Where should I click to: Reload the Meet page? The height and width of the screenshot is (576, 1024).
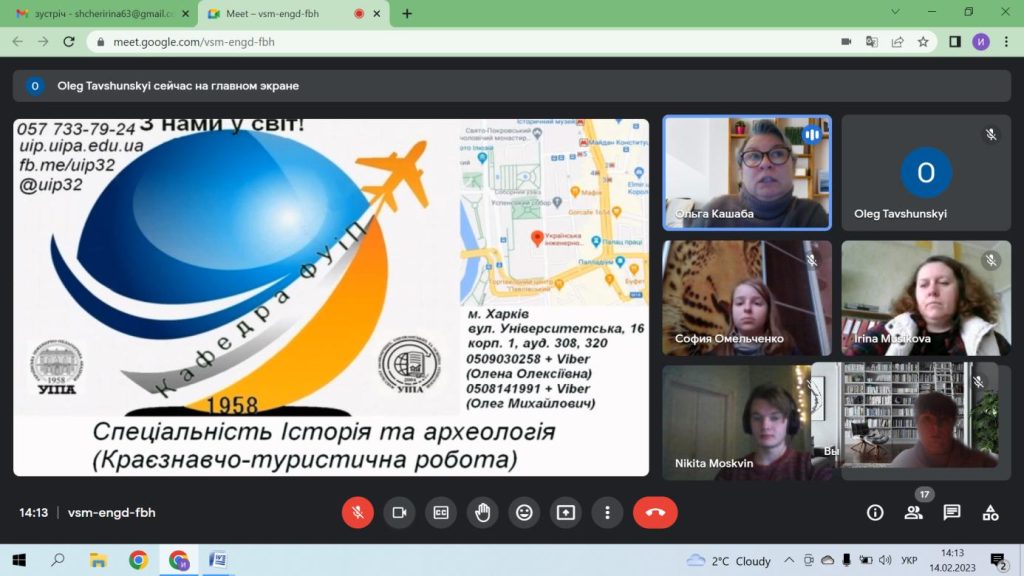point(69,42)
